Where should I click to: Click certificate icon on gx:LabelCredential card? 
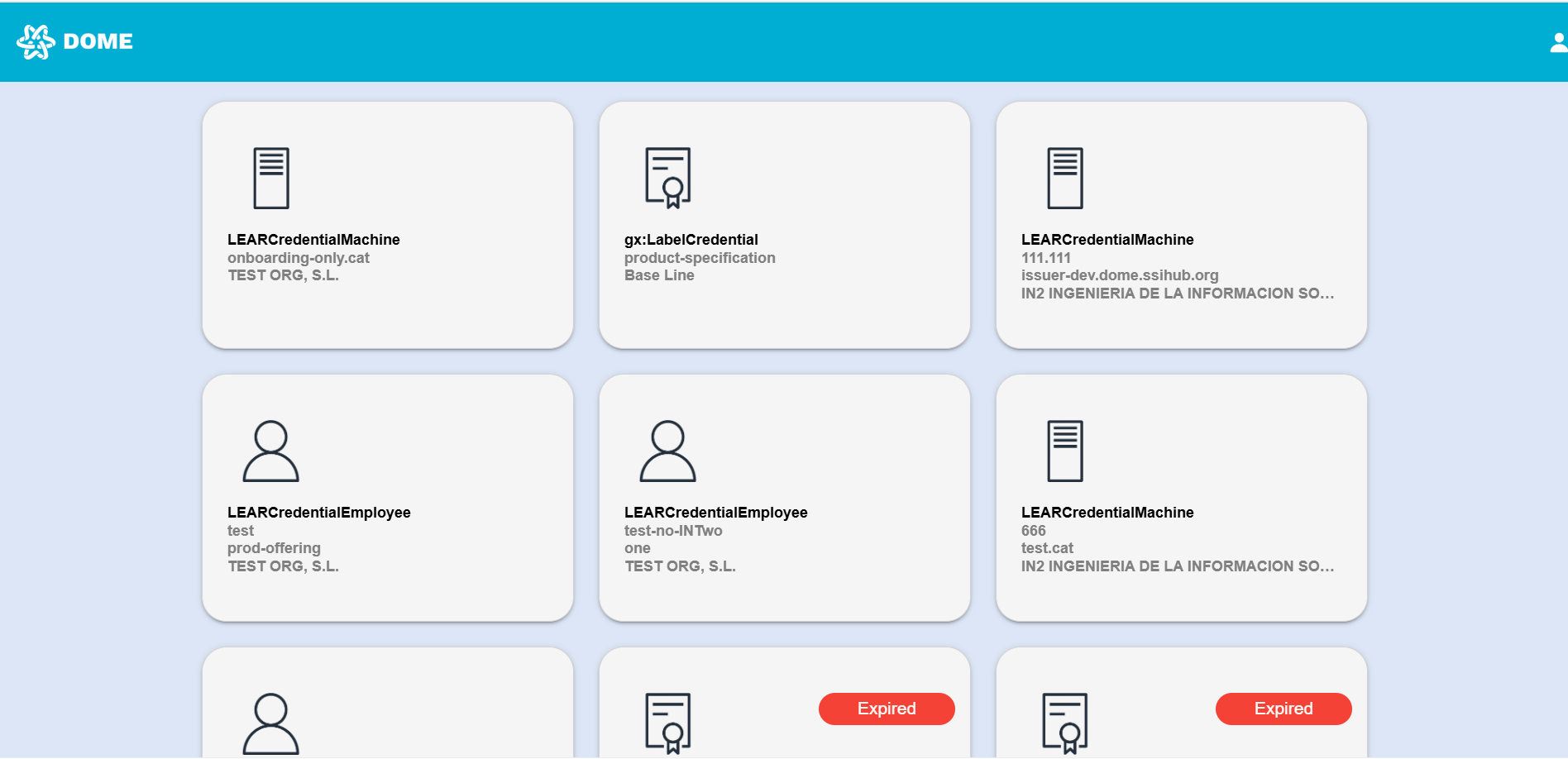click(667, 178)
